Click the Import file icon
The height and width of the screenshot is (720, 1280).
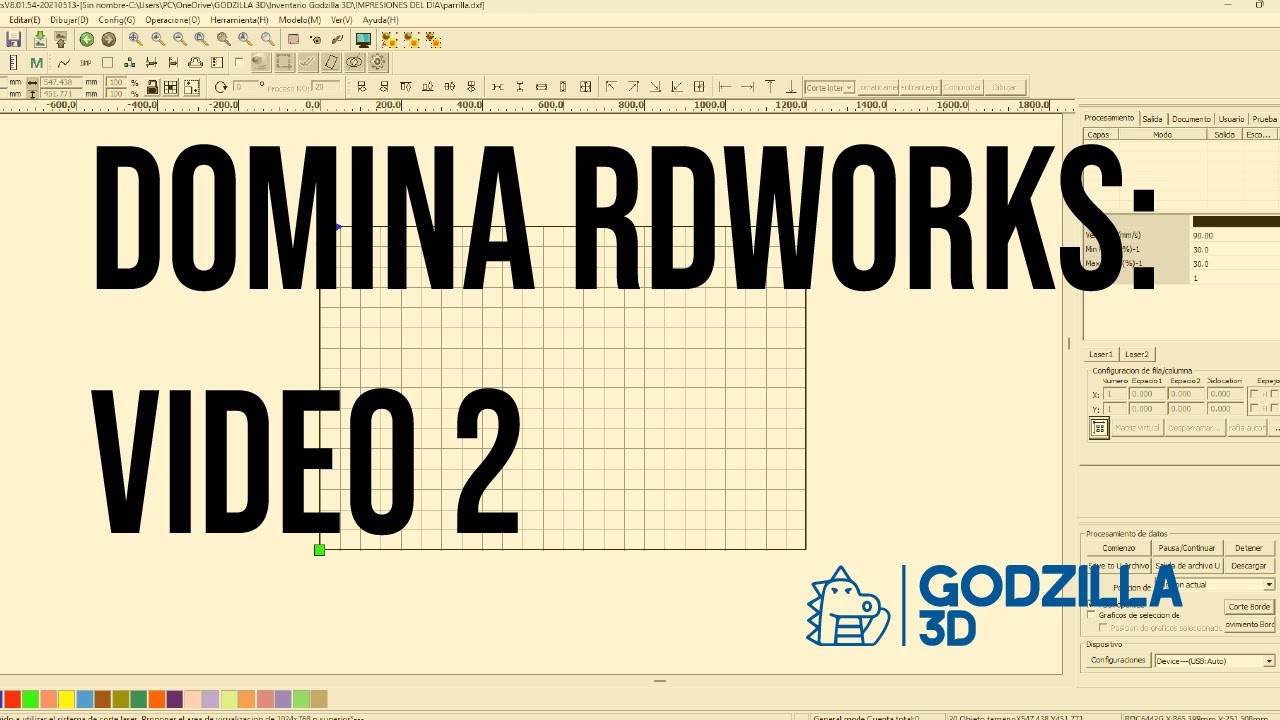click(40, 39)
